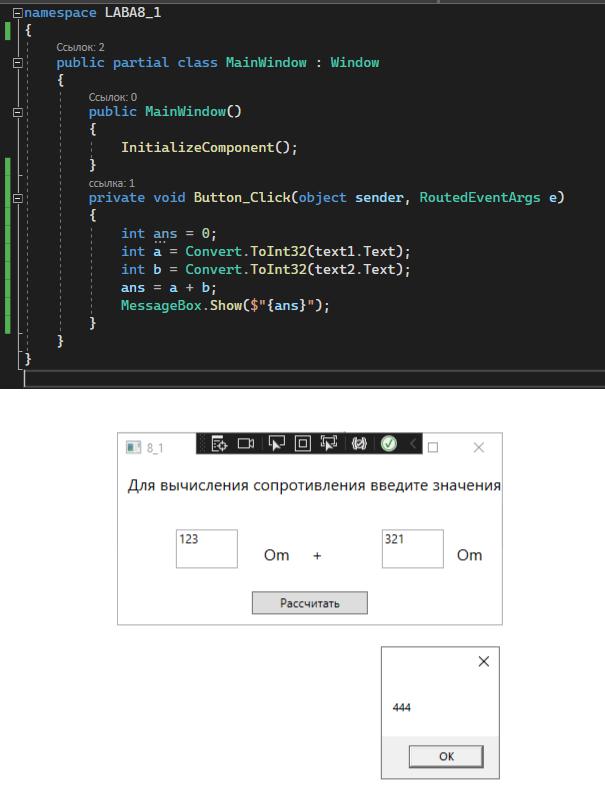This screenshot has height=786, width=605.
Task: Open the 'Ссылок: 0' references CodeLens link
Action: (113, 97)
